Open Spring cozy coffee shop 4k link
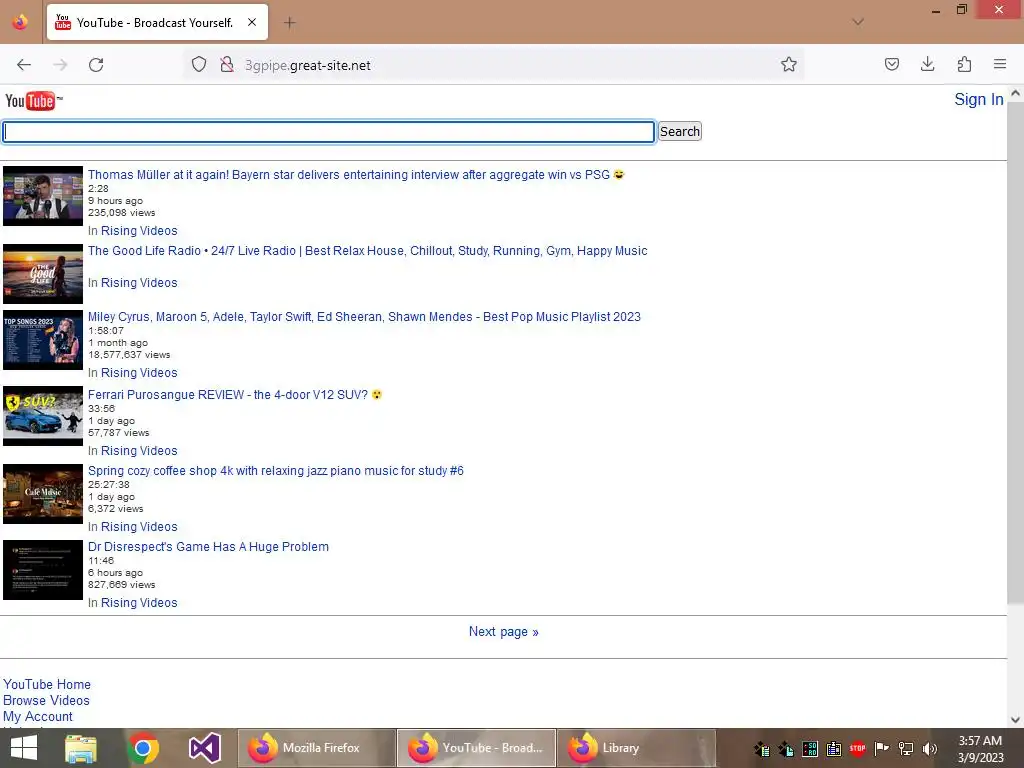The width and height of the screenshot is (1024, 768). (x=276, y=471)
